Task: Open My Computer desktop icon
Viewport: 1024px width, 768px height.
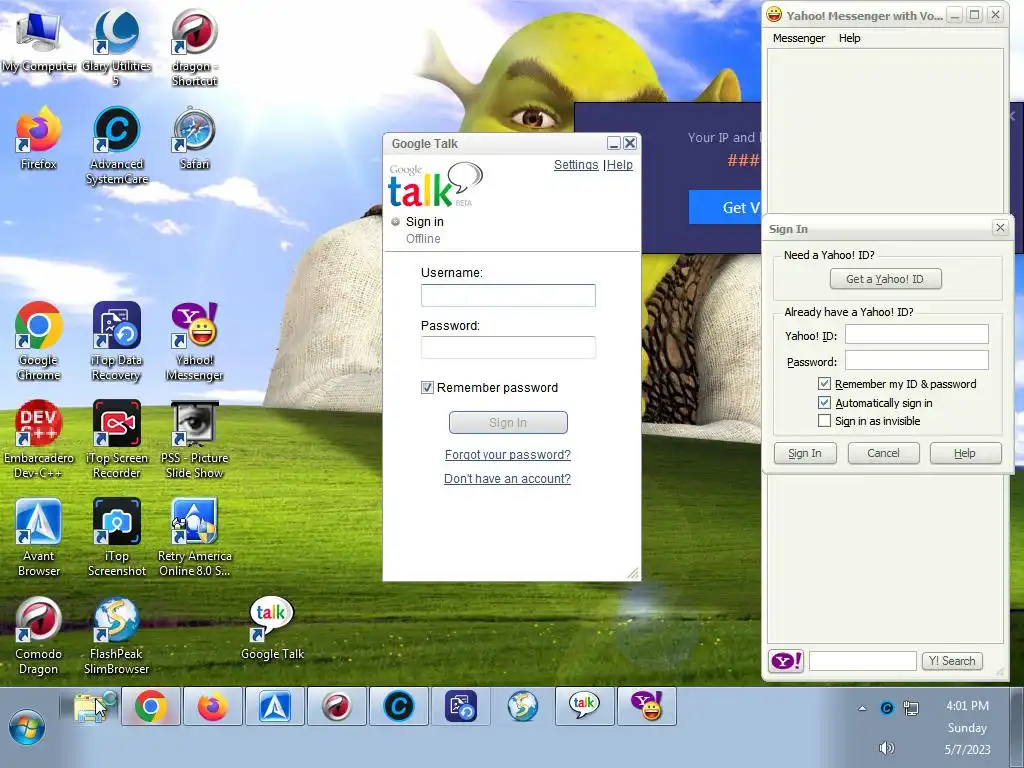Action: [39, 41]
